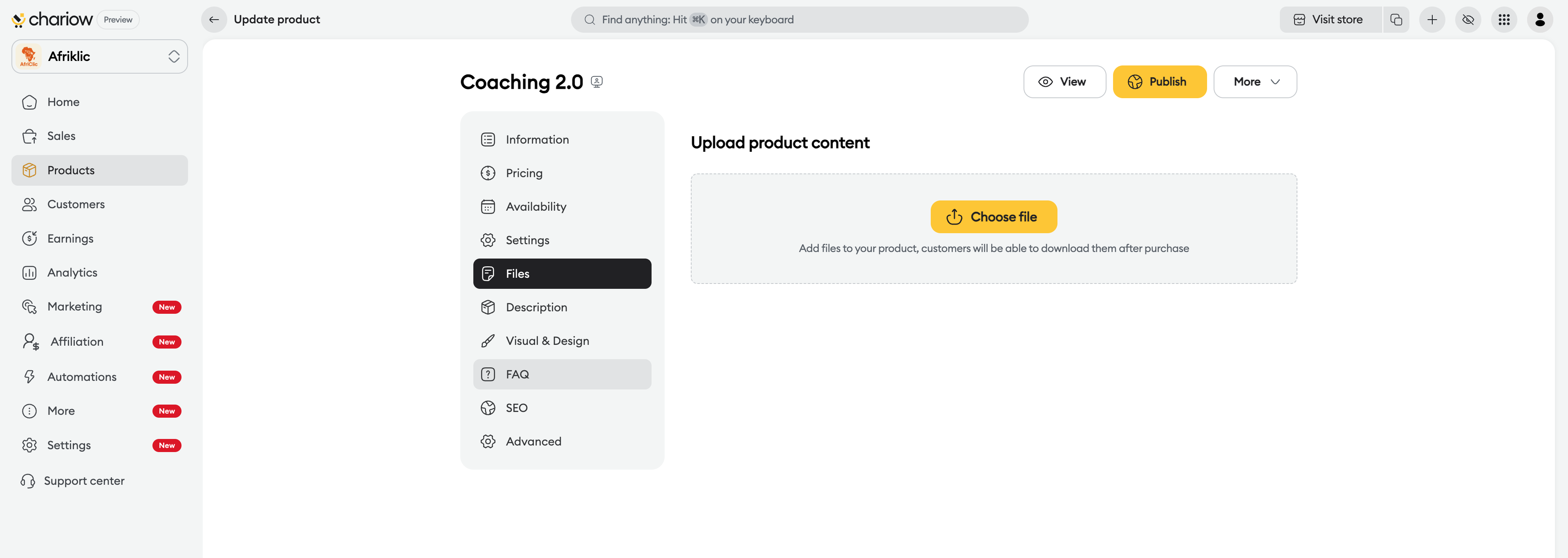The width and height of the screenshot is (1568, 558).
Task: Open Analytics in the sidebar
Action: tap(72, 272)
